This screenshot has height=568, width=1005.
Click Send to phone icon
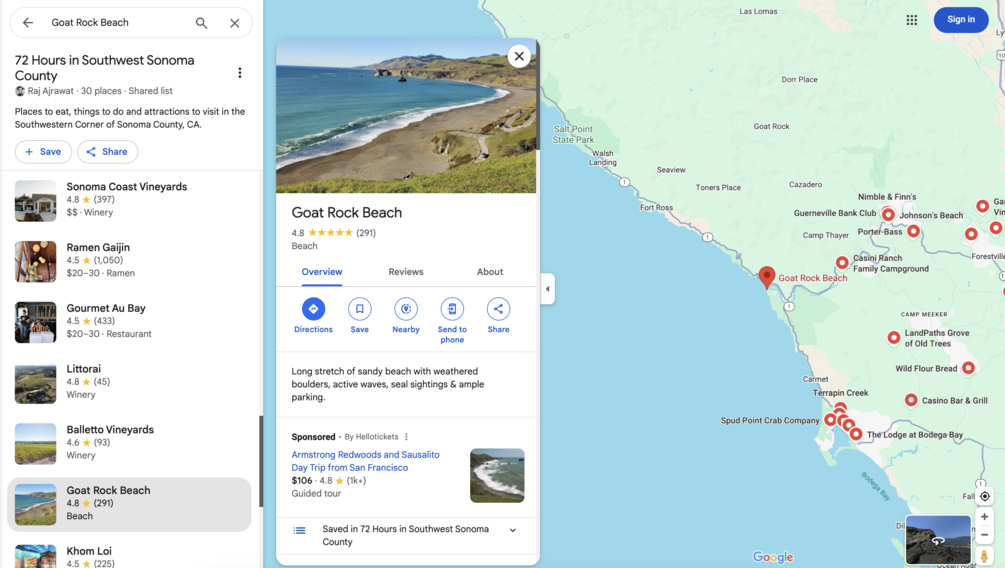452,309
